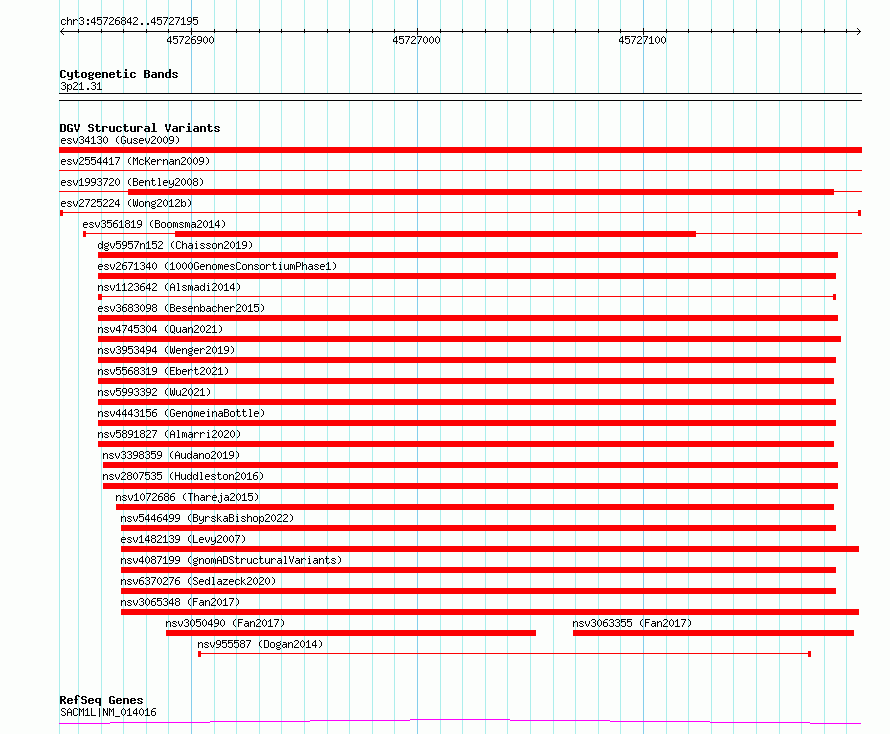The image size is (890, 734).
Task: Select the nsv5993392 (Wu2021) label
Action: tap(154, 392)
